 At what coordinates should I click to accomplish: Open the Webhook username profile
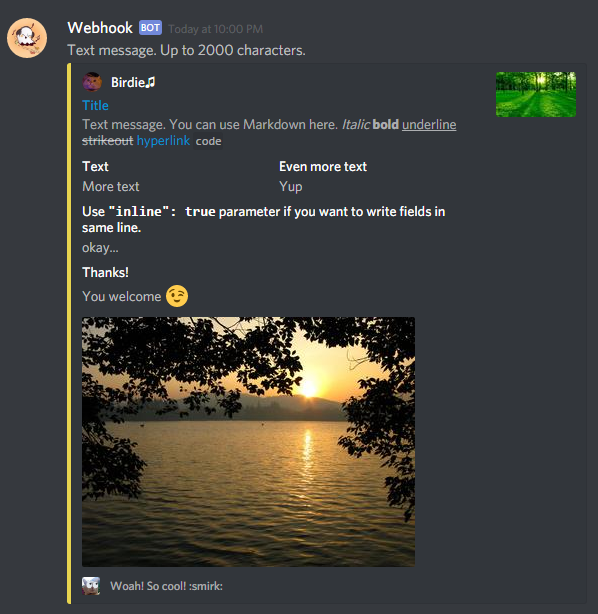pos(100,28)
